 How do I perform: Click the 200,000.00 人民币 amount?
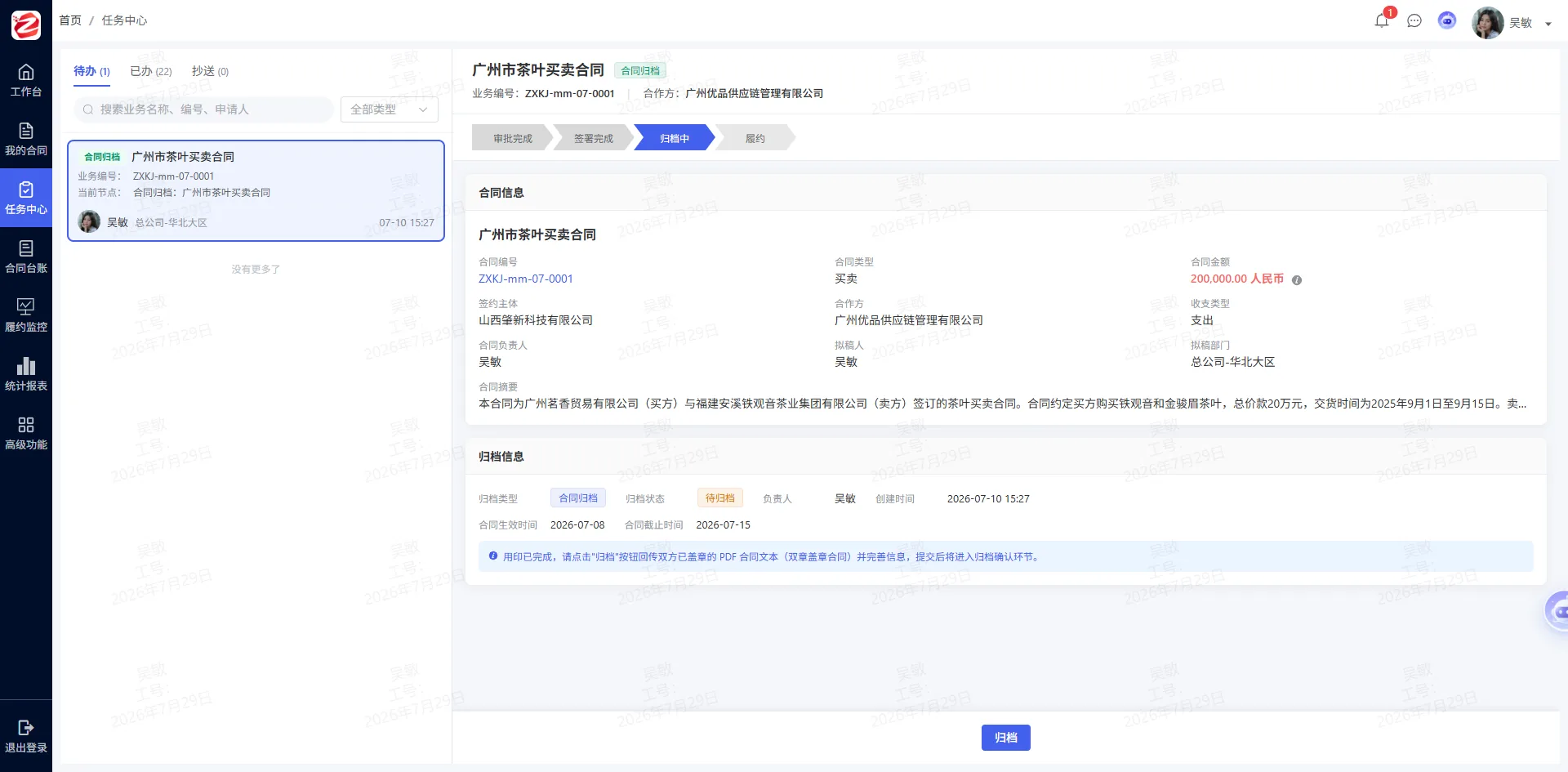(x=1237, y=279)
